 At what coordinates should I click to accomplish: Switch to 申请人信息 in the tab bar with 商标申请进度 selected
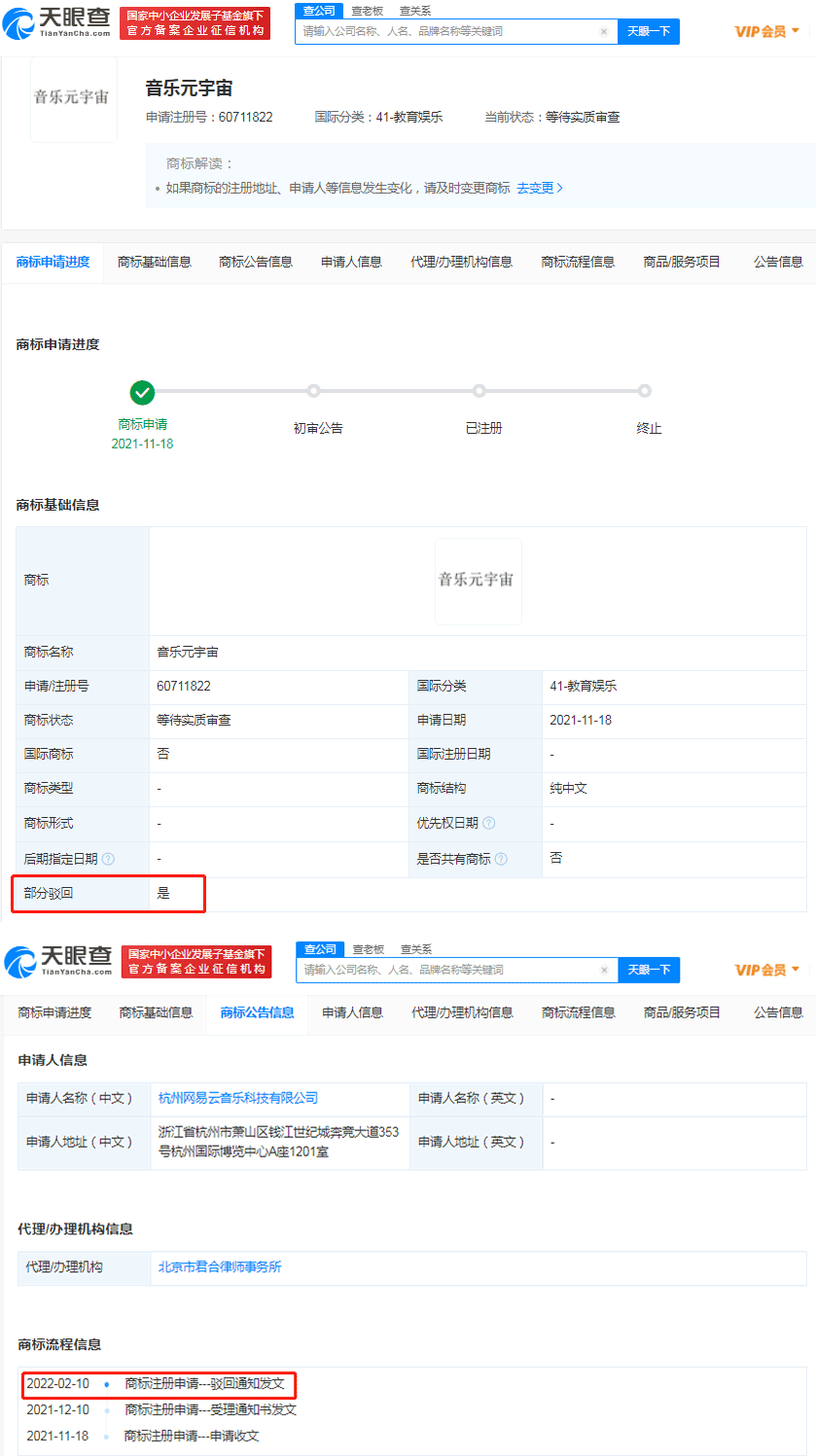[x=352, y=262]
